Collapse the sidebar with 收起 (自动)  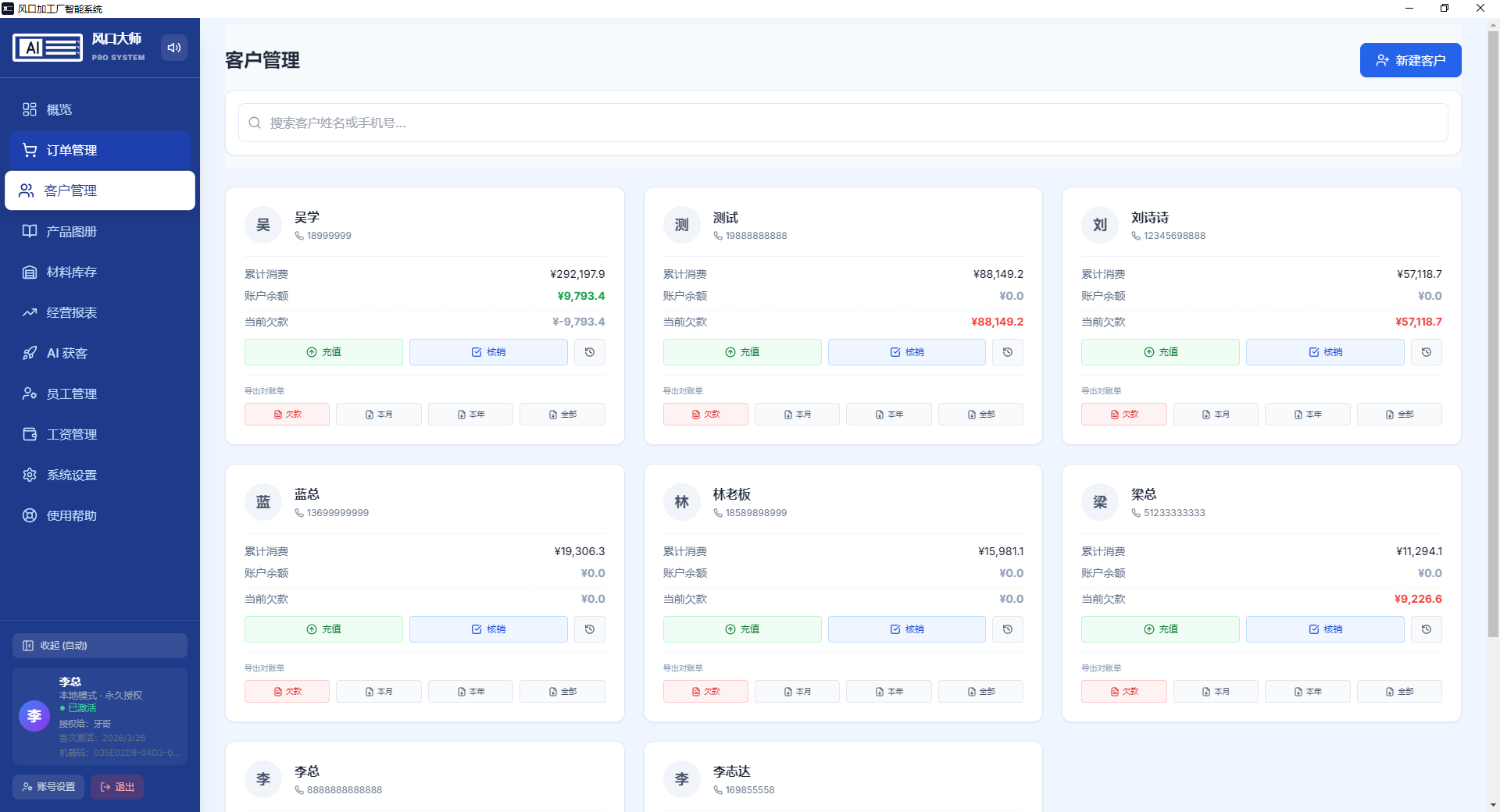(x=100, y=646)
